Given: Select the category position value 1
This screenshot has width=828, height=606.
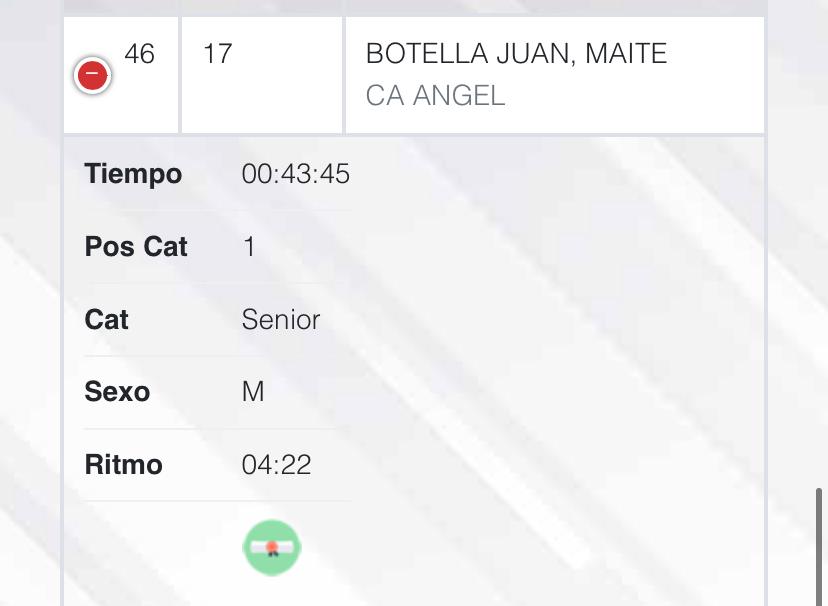Looking at the screenshot, I should click(x=249, y=247).
